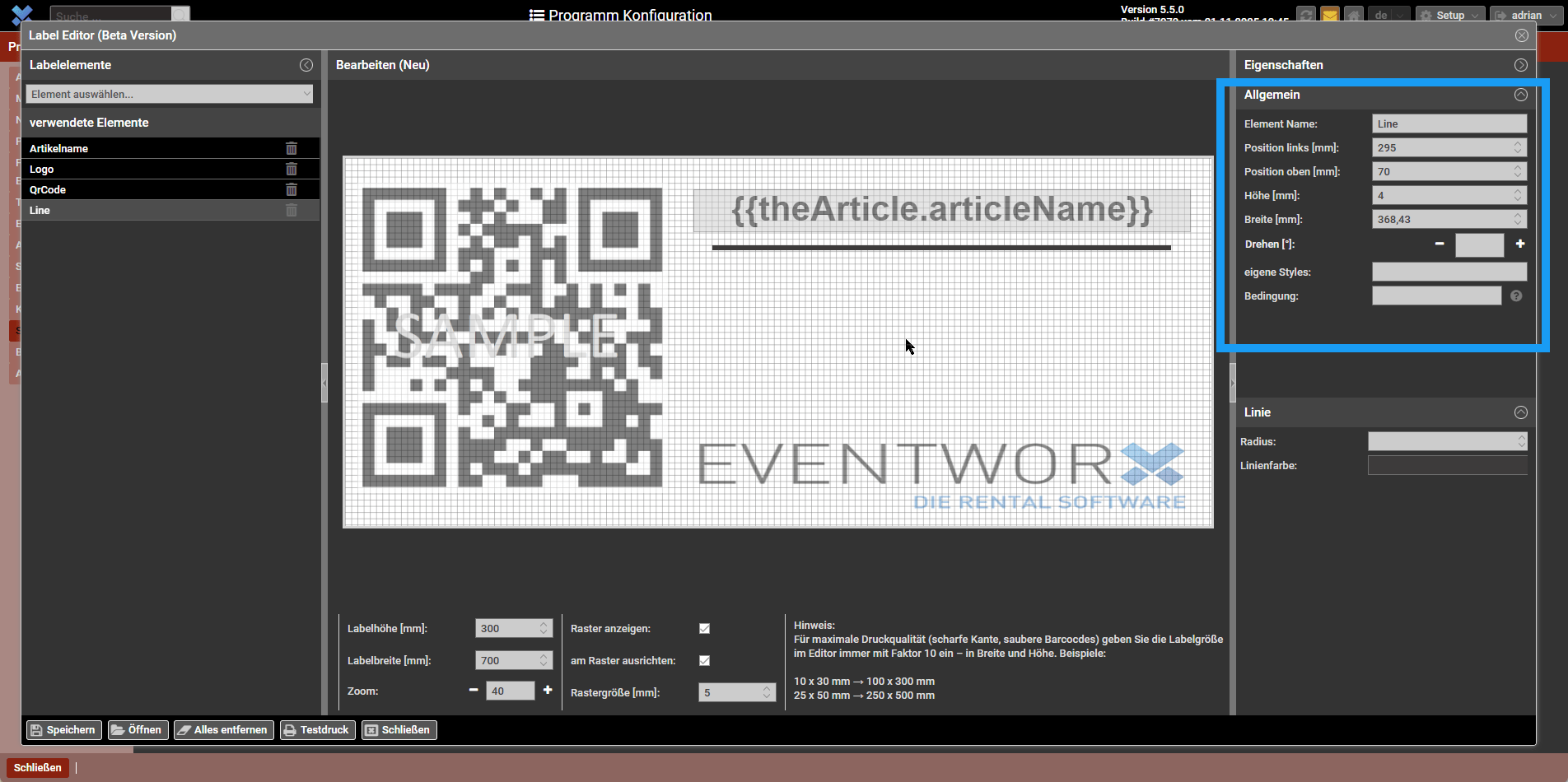This screenshot has width=1568, height=782.
Task: Click the Element Name input field
Action: point(1449,123)
